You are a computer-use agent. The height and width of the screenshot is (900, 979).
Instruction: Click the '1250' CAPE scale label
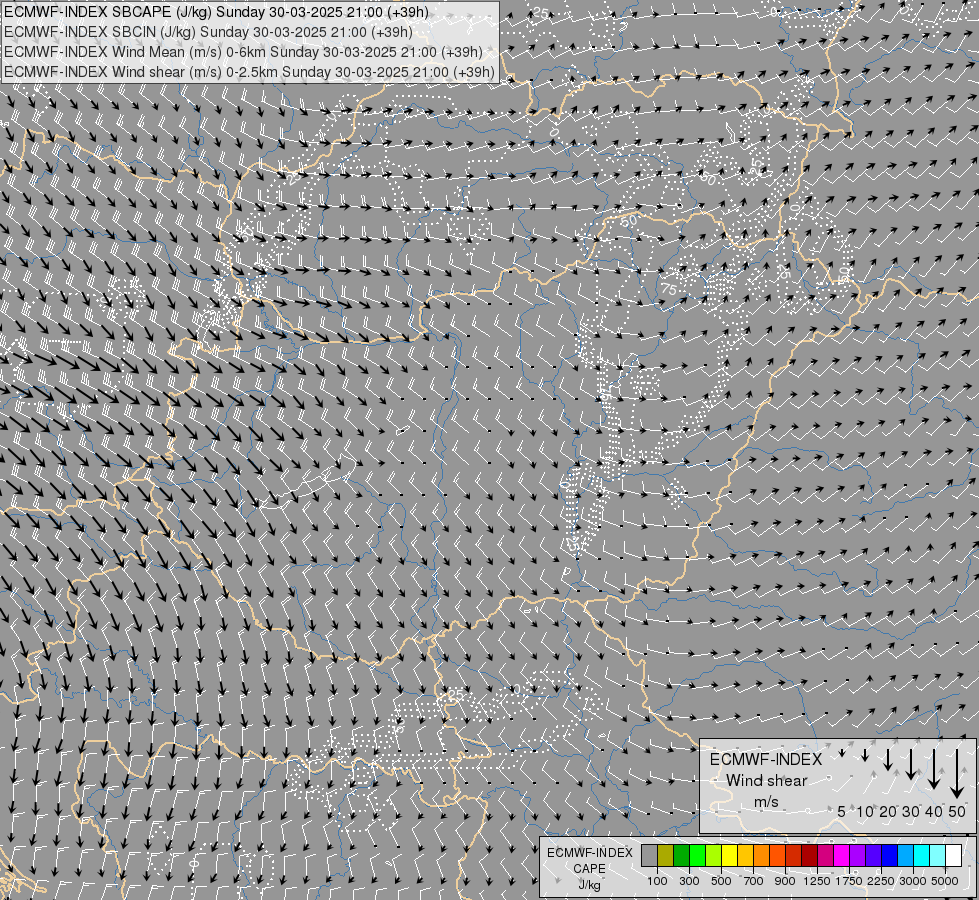[817, 881]
